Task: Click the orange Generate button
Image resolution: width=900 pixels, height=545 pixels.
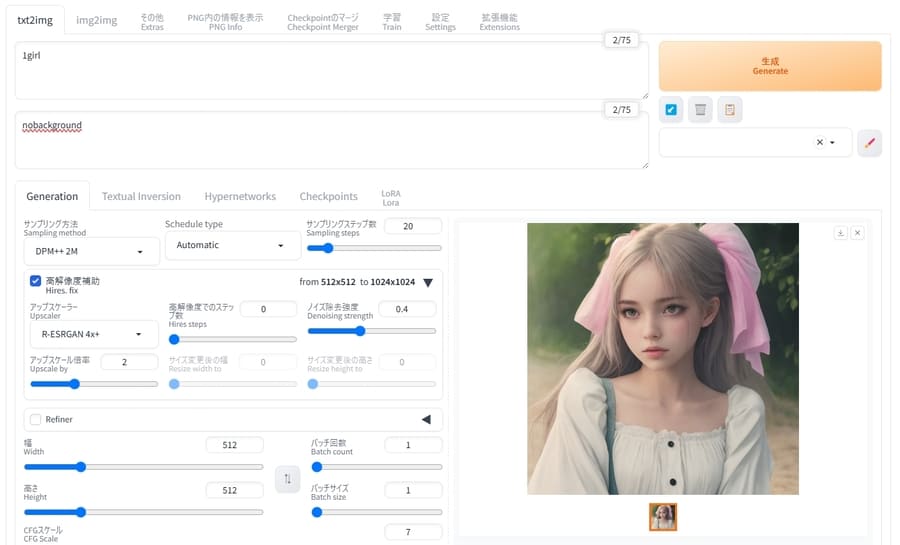Action: pyautogui.click(x=770, y=66)
